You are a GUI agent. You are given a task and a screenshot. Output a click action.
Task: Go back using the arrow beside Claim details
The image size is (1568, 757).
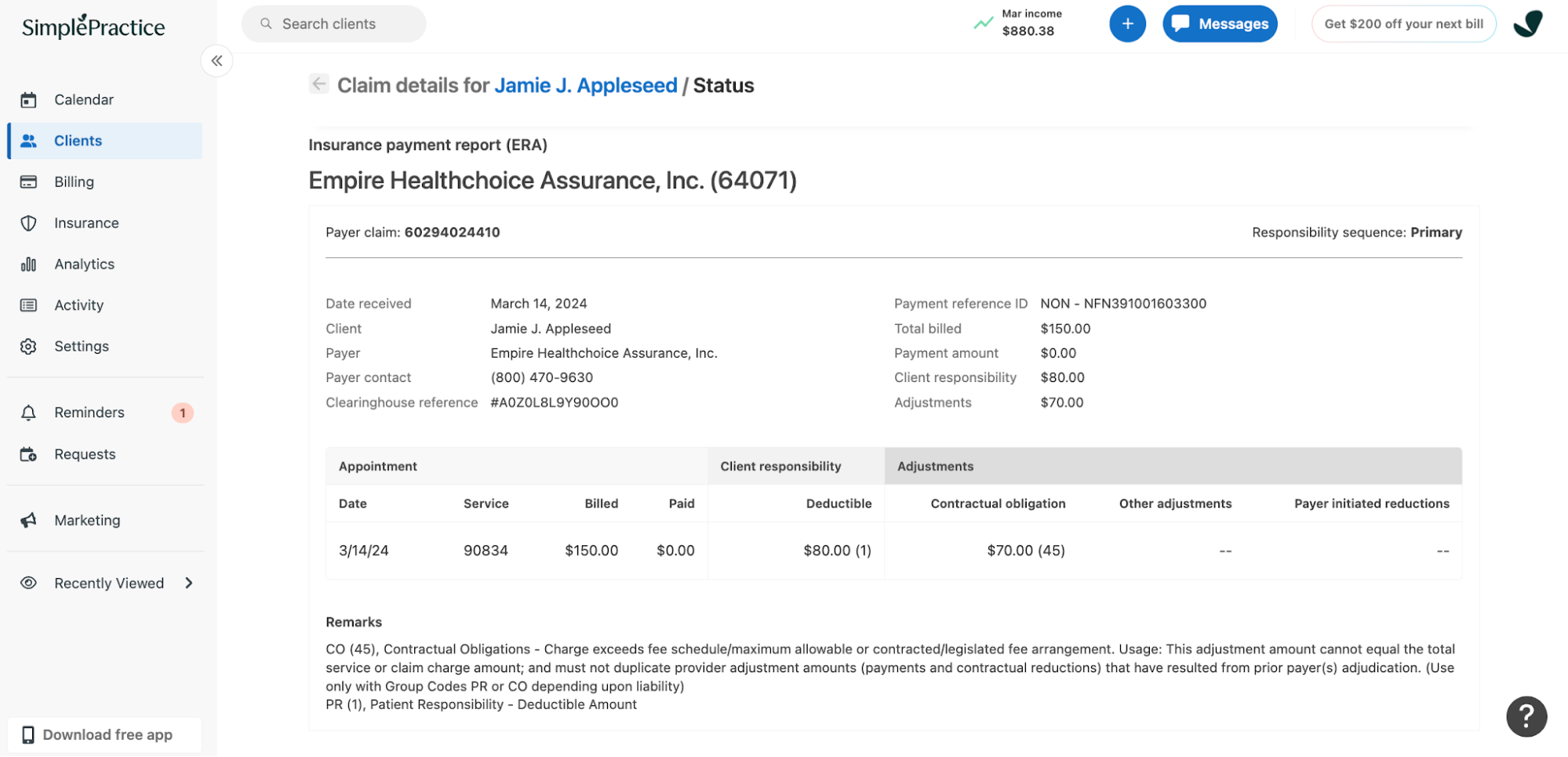pos(318,84)
